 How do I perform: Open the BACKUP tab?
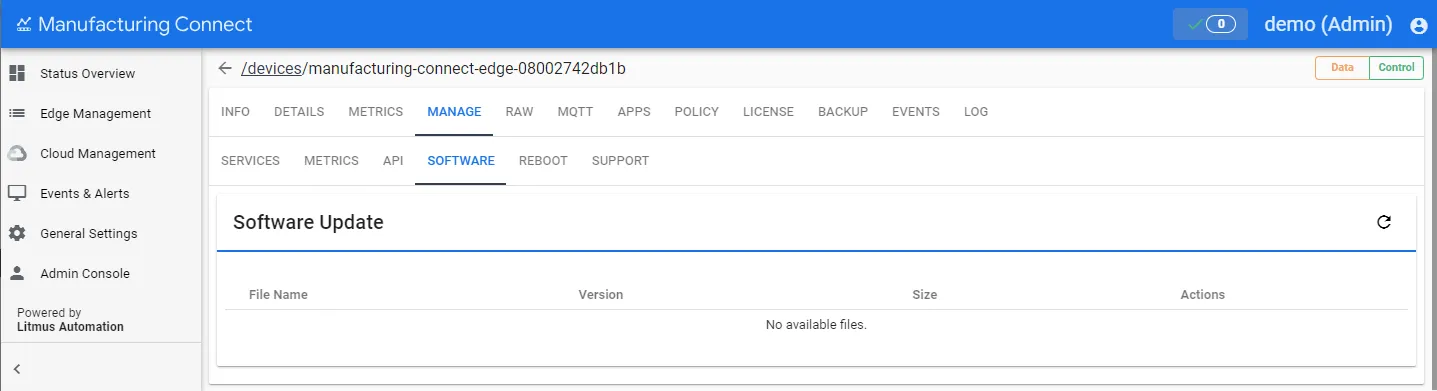point(843,112)
